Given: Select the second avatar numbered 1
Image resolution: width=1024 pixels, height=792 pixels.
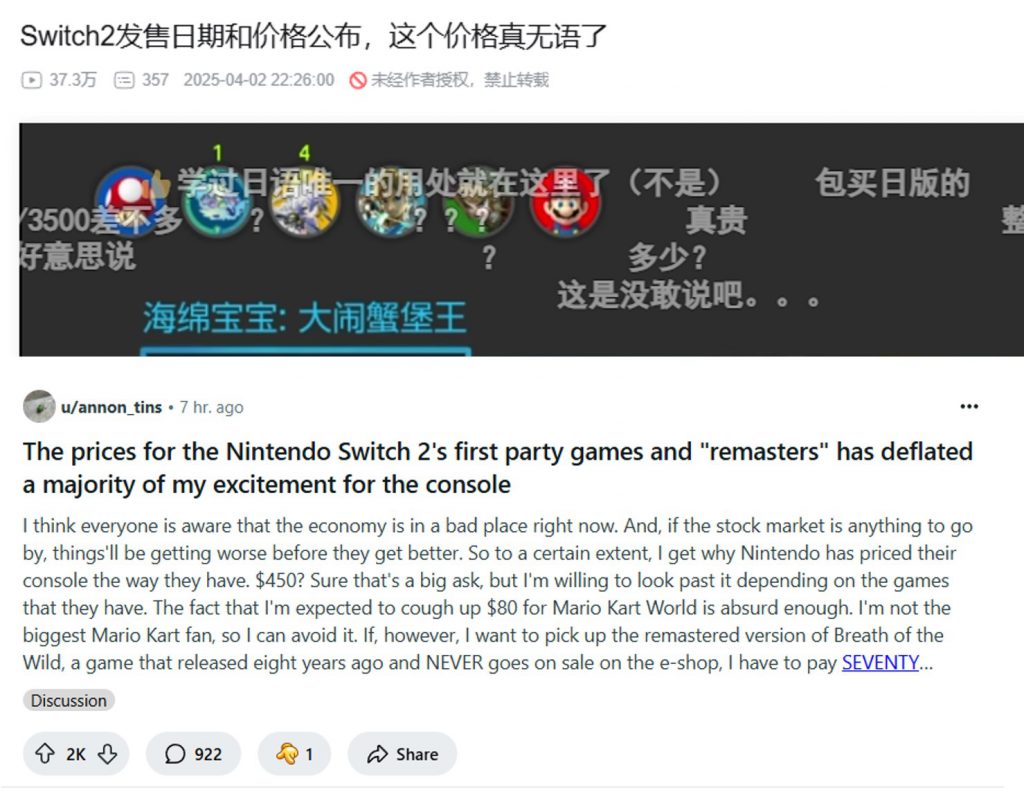Looking at the screenshot, I should [x=217, y=202].
